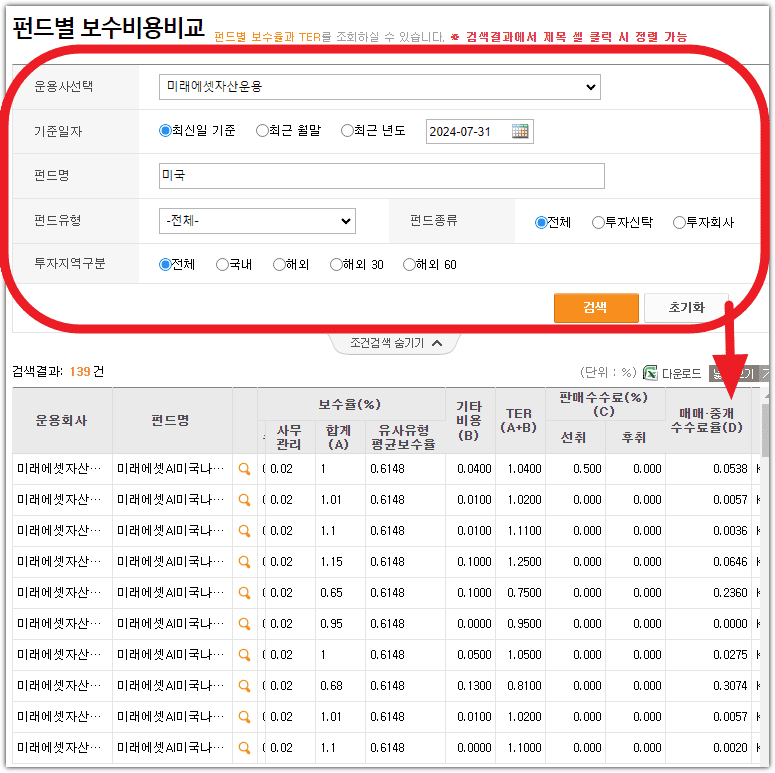
Task: Open 펀드유형 -전체- dropdown
Action: point(257,221)
